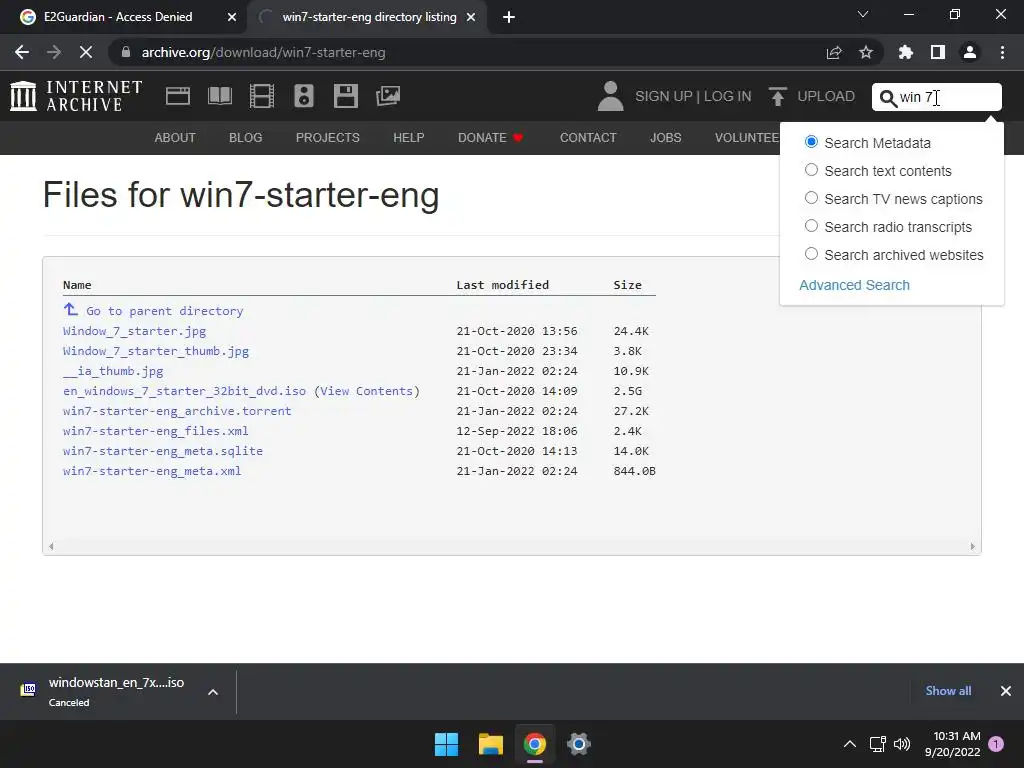Open File Explorer from taskbar
1024x768 pixels.
click(490, 744)
